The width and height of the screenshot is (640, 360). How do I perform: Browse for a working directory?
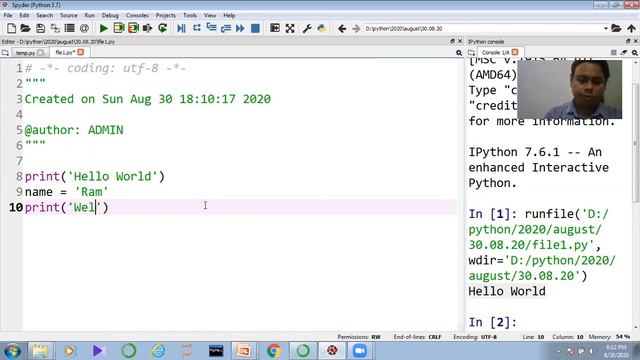click(616, 28)
